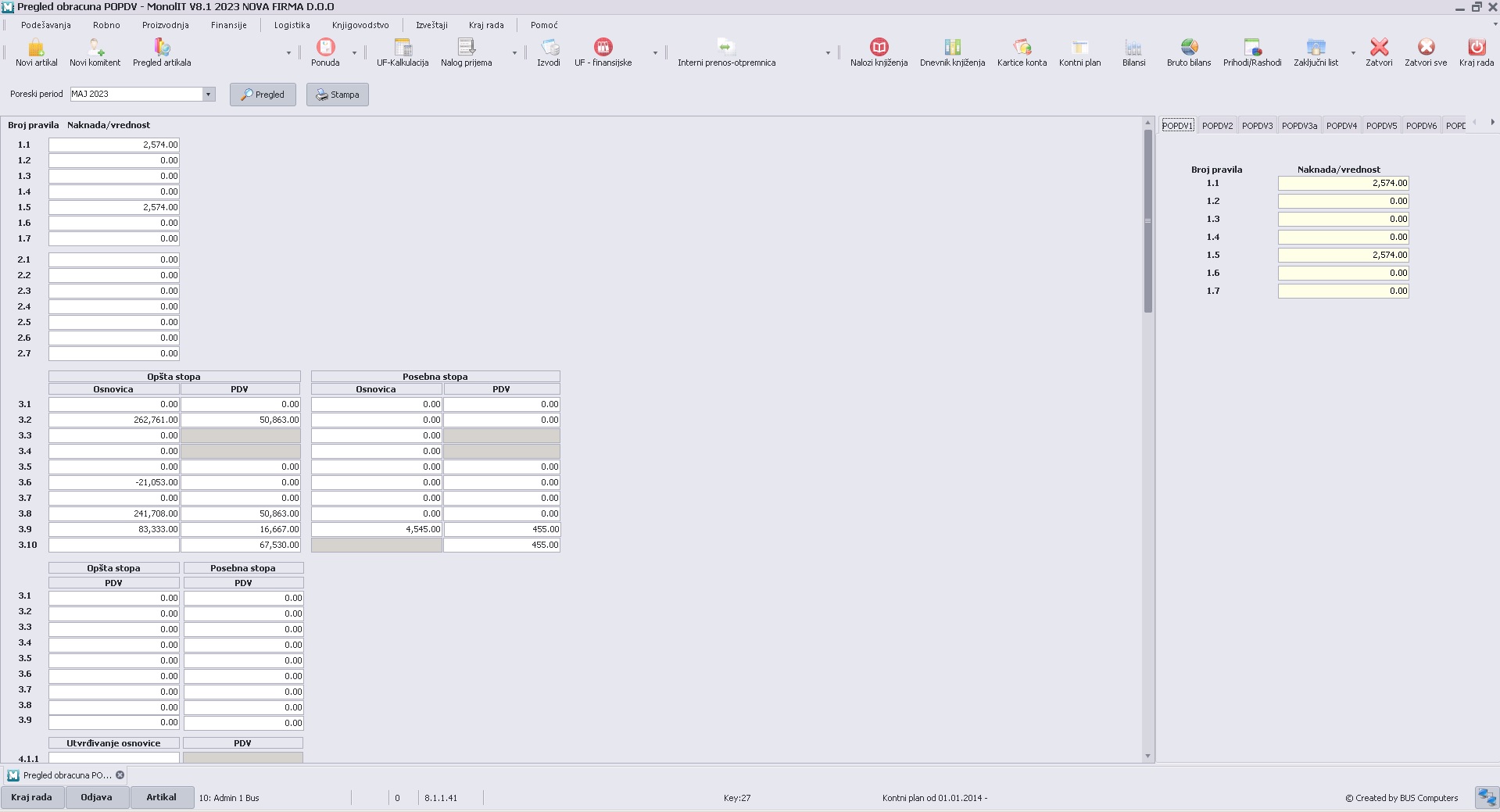Click the Bruto bilans pie chart icon
This screenshot has height=812, width=1500.
(1189, 48)
